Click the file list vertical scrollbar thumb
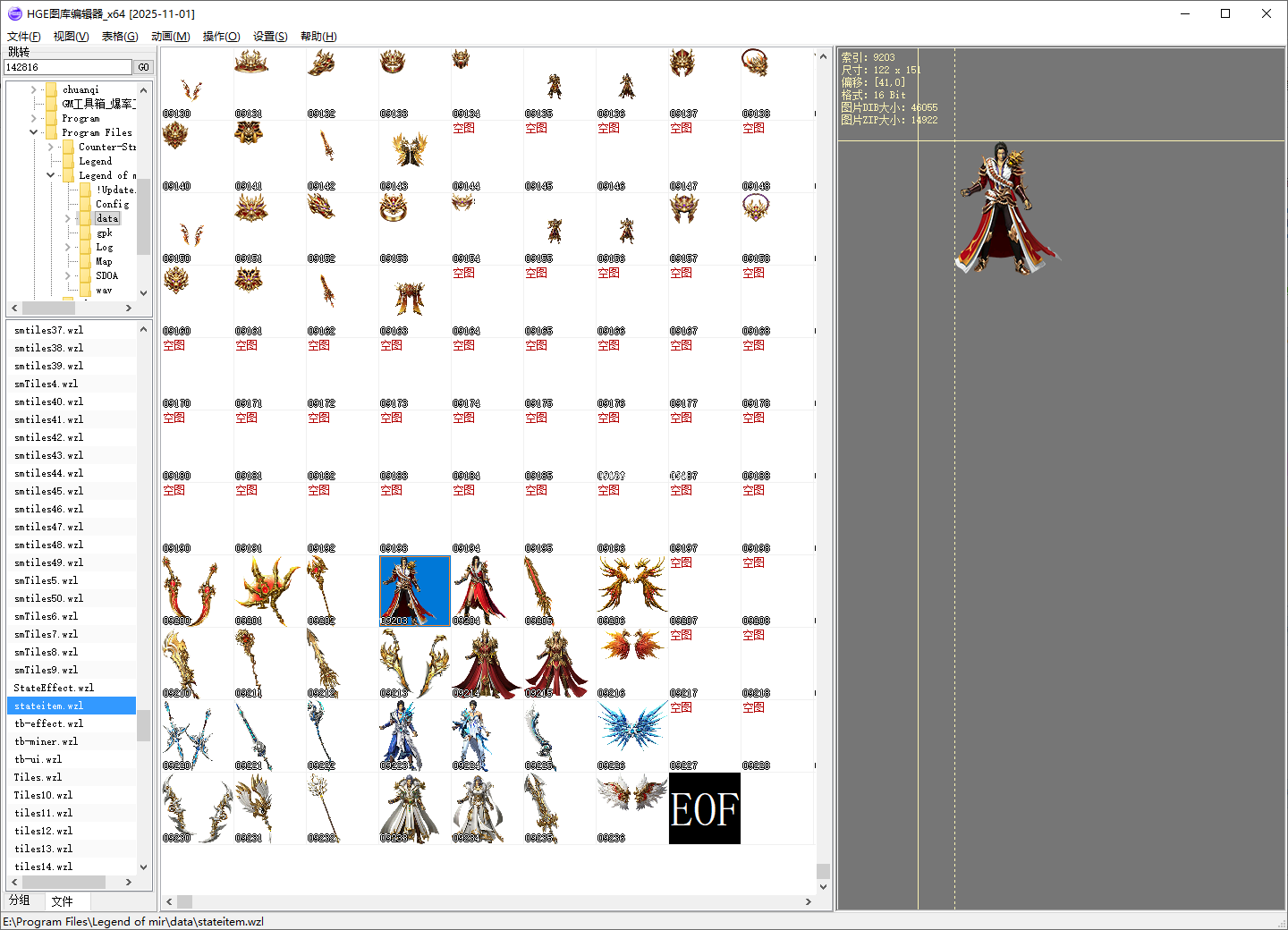This screenshot has height=930, width=1288. tap(143, 725)
